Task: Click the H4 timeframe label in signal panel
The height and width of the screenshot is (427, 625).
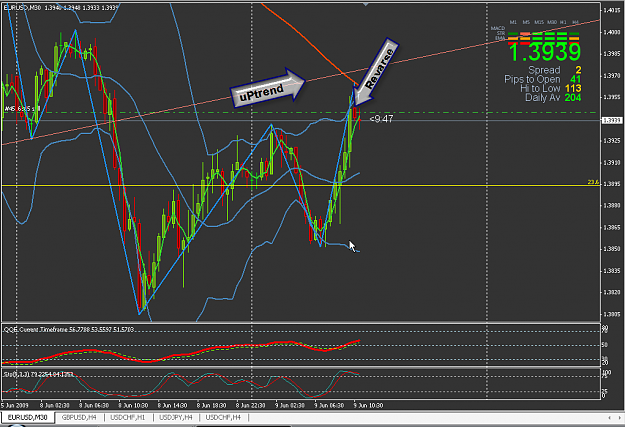Action: [x=575, y=22]
